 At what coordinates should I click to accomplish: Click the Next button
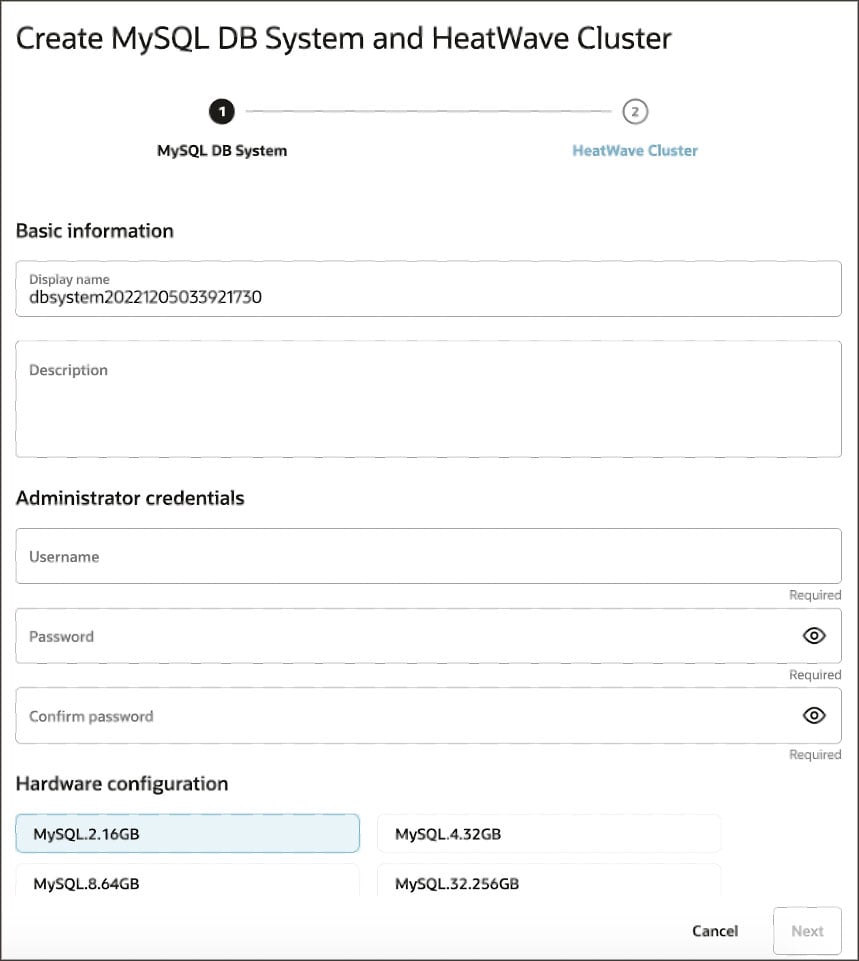[x=807, y=930]
